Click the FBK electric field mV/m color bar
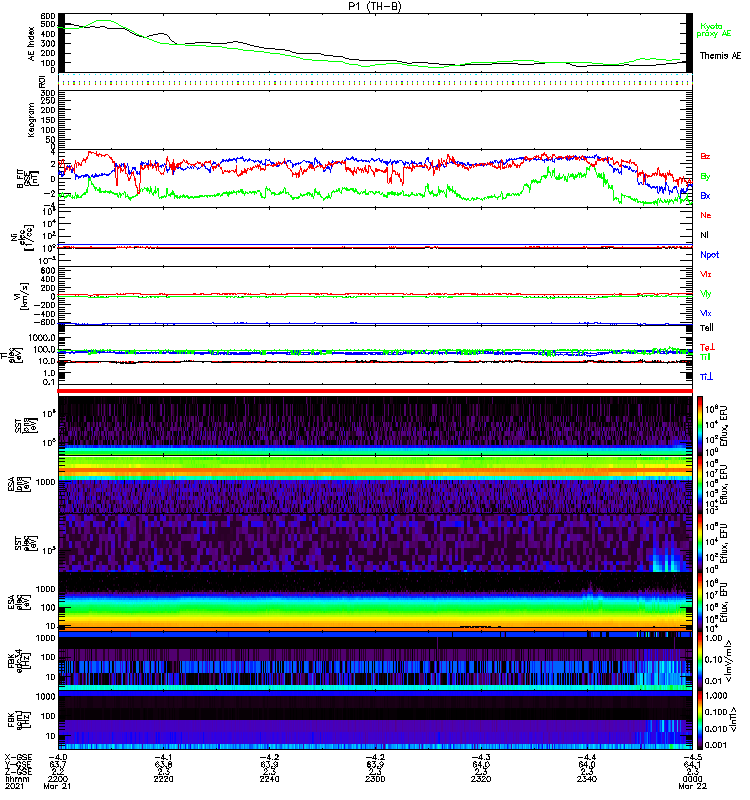Screen dimensions: 750x800 pos(699,660)
